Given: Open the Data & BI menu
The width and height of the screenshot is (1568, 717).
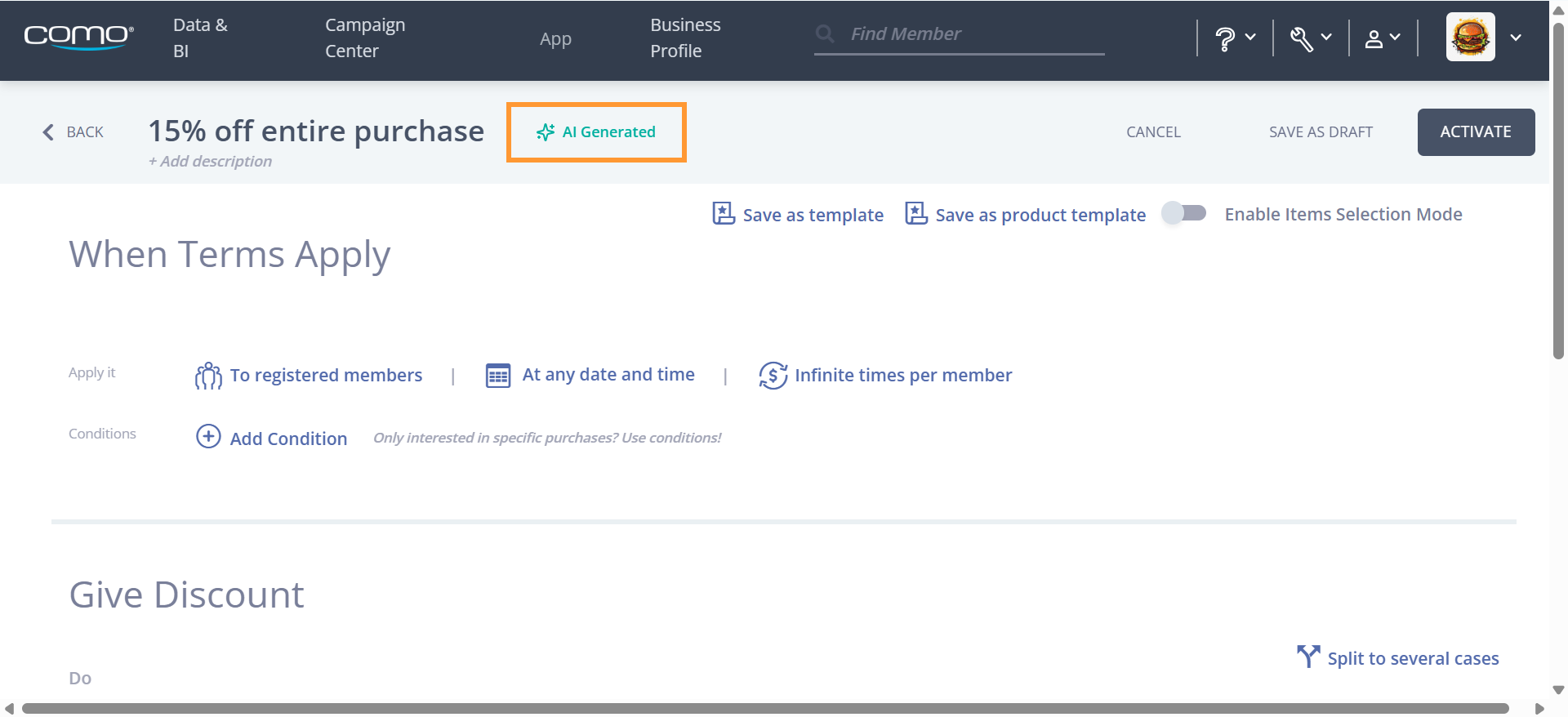Looking at the screenshot, I should [x=200, y=38].
